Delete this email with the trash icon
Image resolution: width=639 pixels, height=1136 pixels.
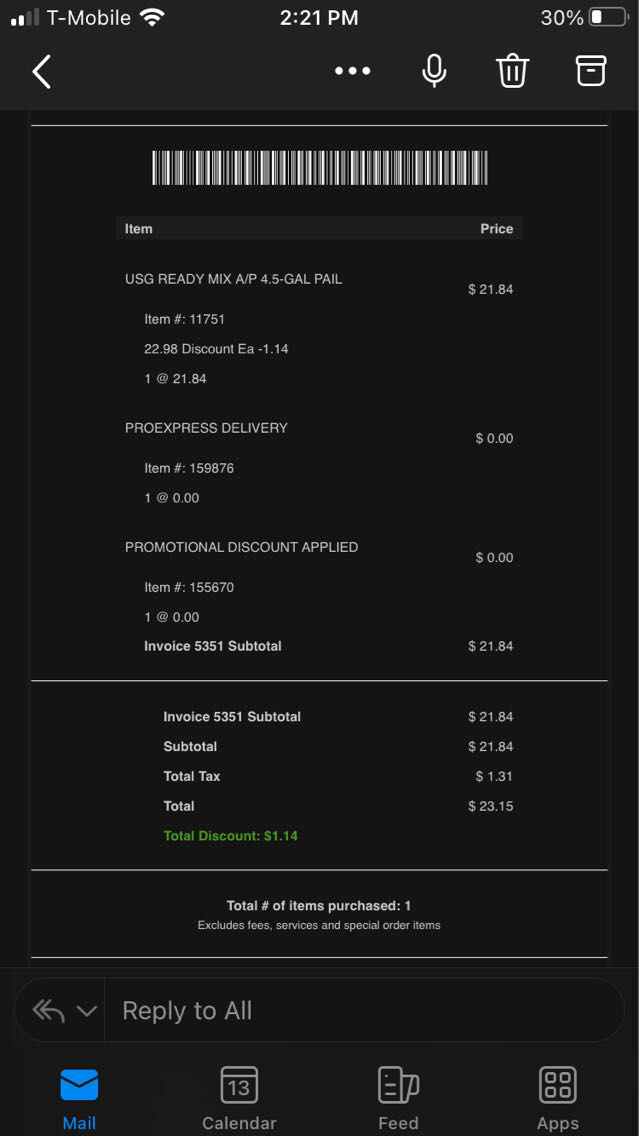coord(512,71)
